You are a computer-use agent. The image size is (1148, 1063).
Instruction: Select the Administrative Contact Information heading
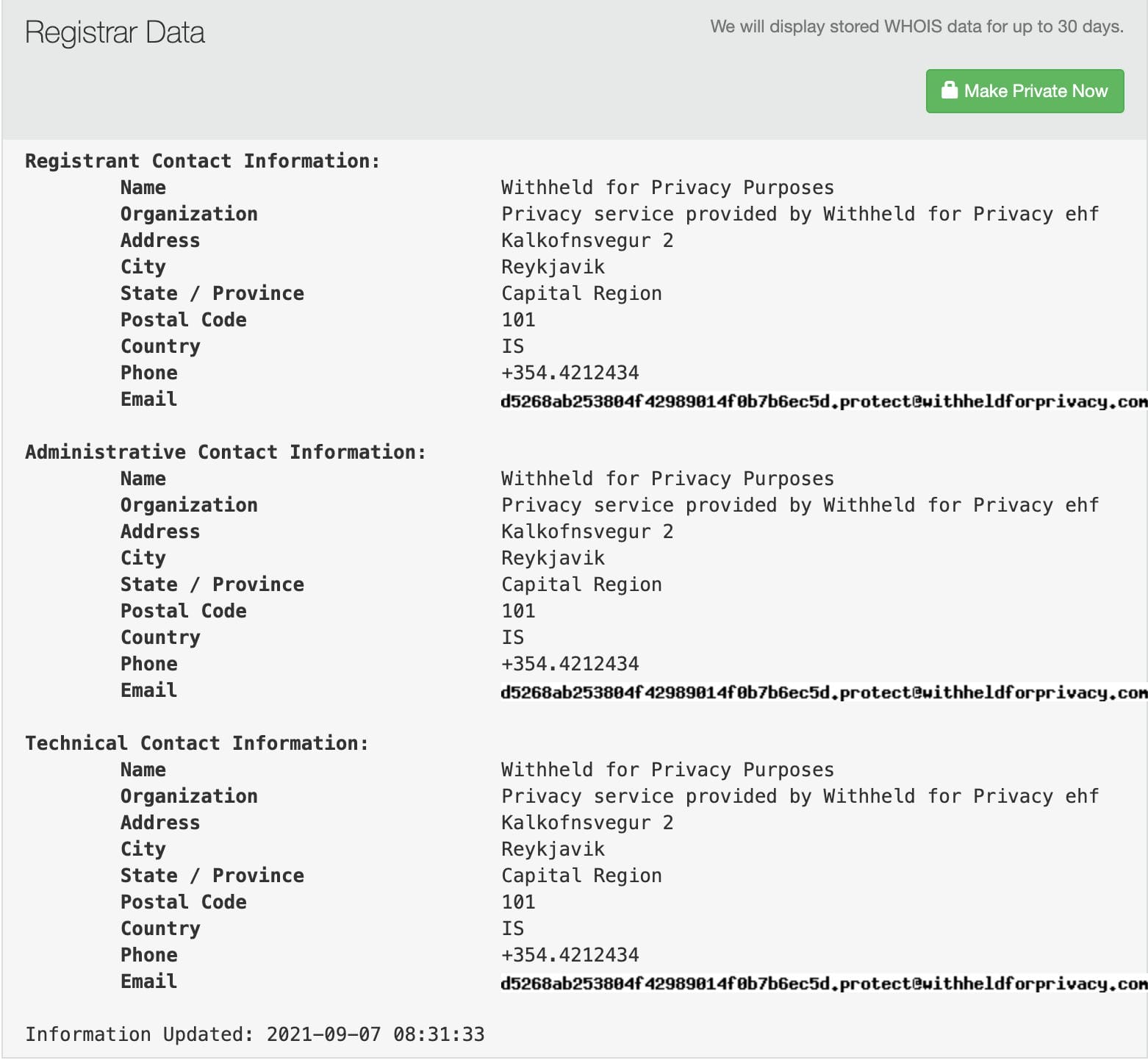pos(226,452)
